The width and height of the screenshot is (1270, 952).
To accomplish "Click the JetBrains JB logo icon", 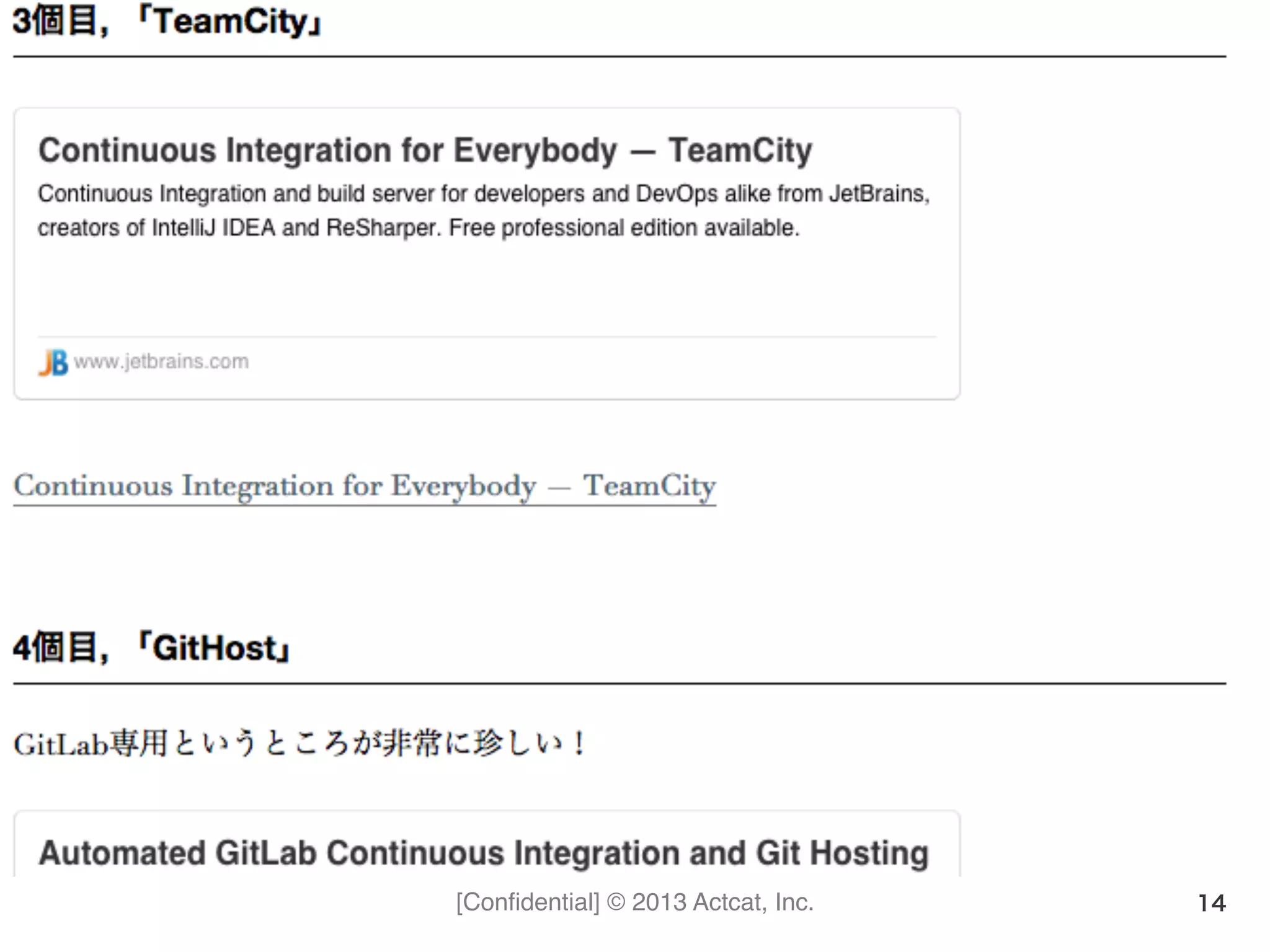I will (53, 363).
